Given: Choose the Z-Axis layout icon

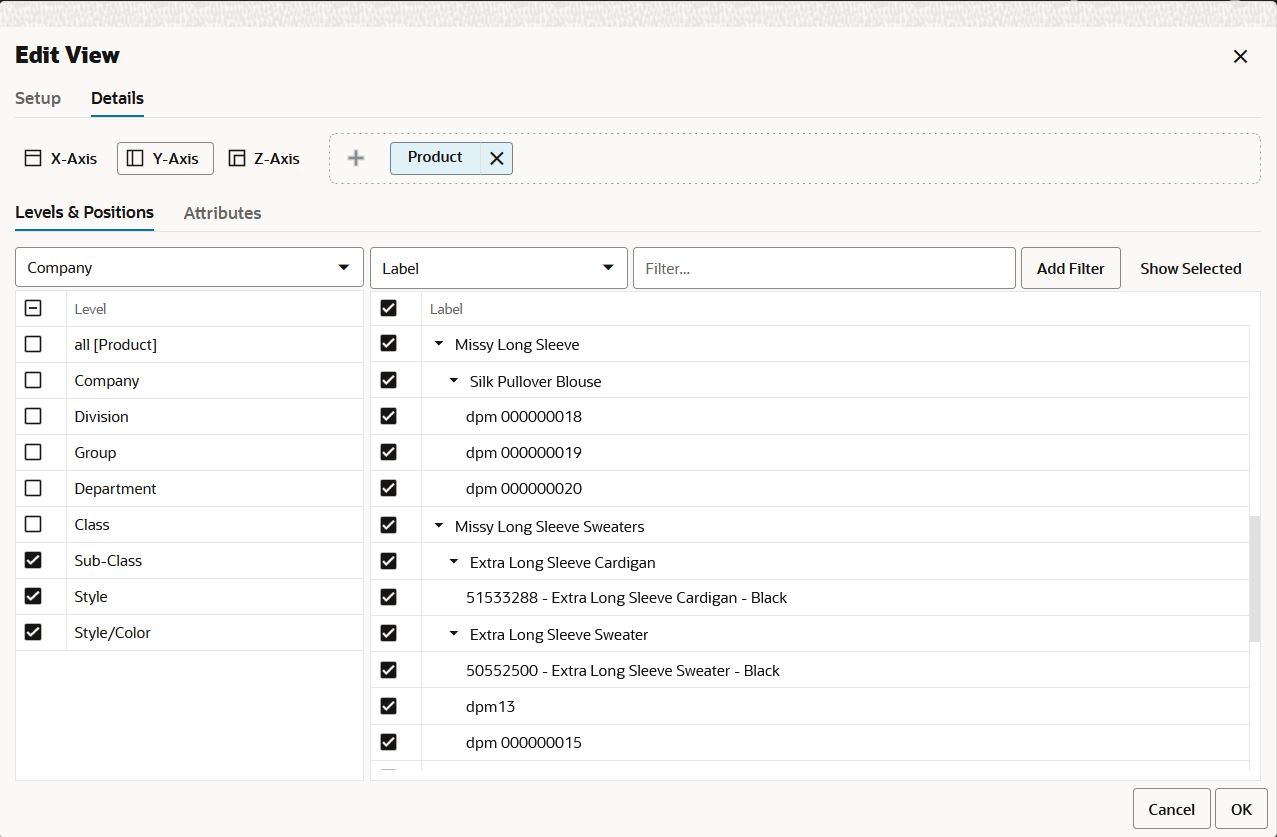Looking at the screenshot, I should click(237, 158).
